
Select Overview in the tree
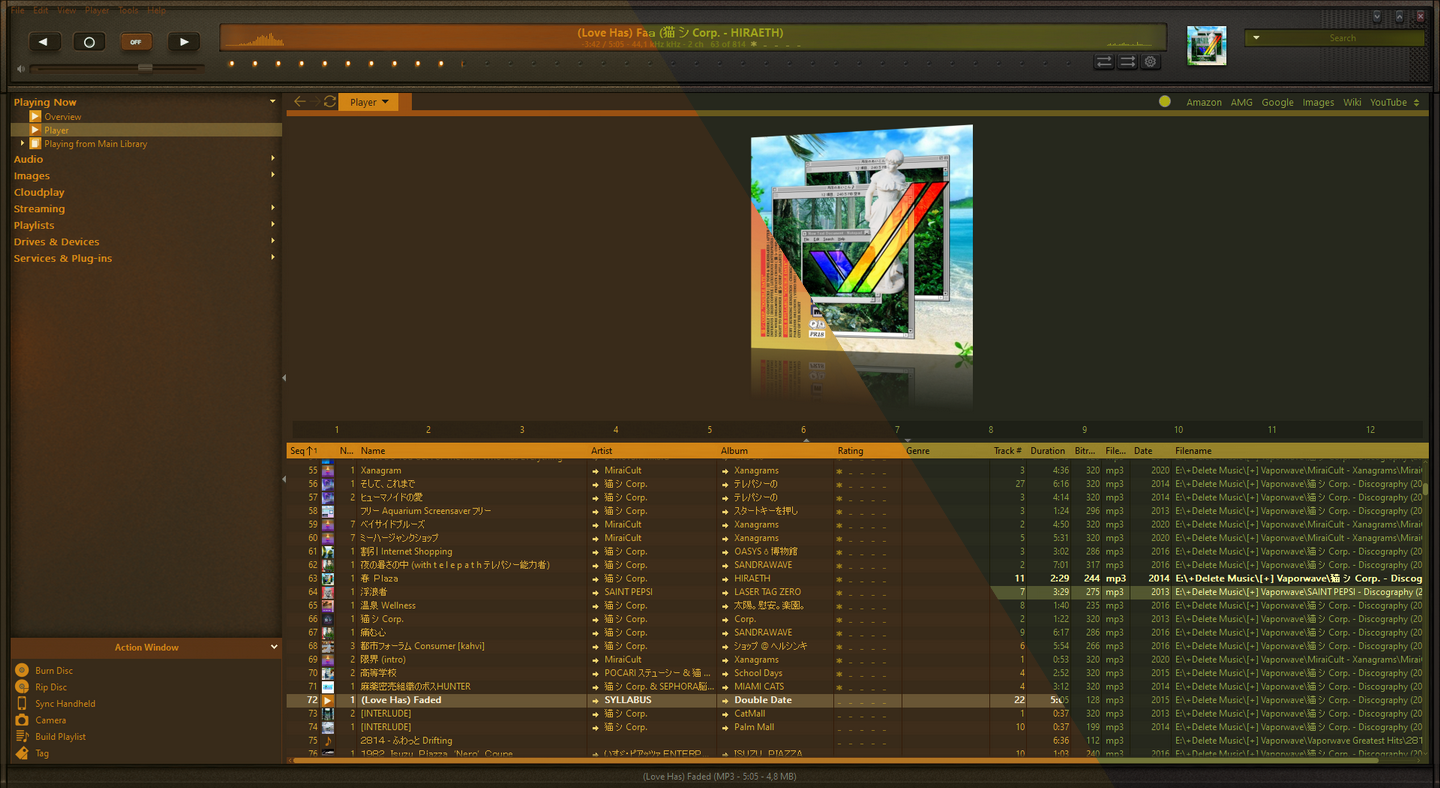tap(62, 117)
